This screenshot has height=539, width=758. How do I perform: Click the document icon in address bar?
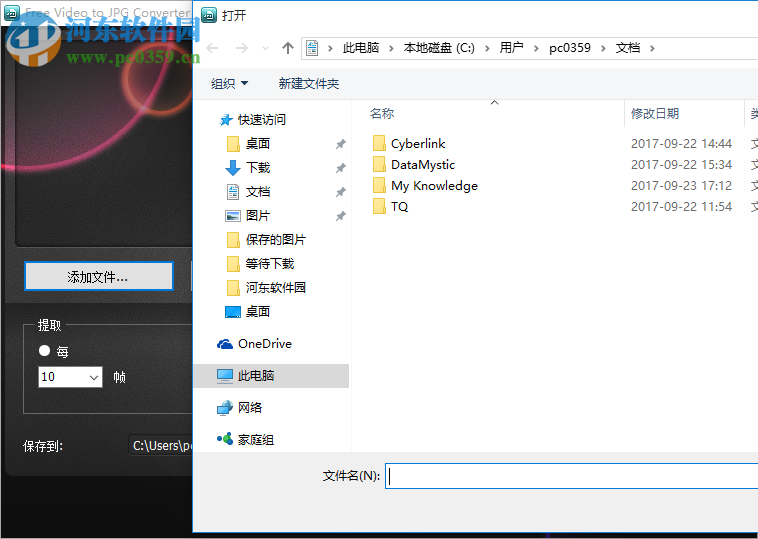click(312, 48)
